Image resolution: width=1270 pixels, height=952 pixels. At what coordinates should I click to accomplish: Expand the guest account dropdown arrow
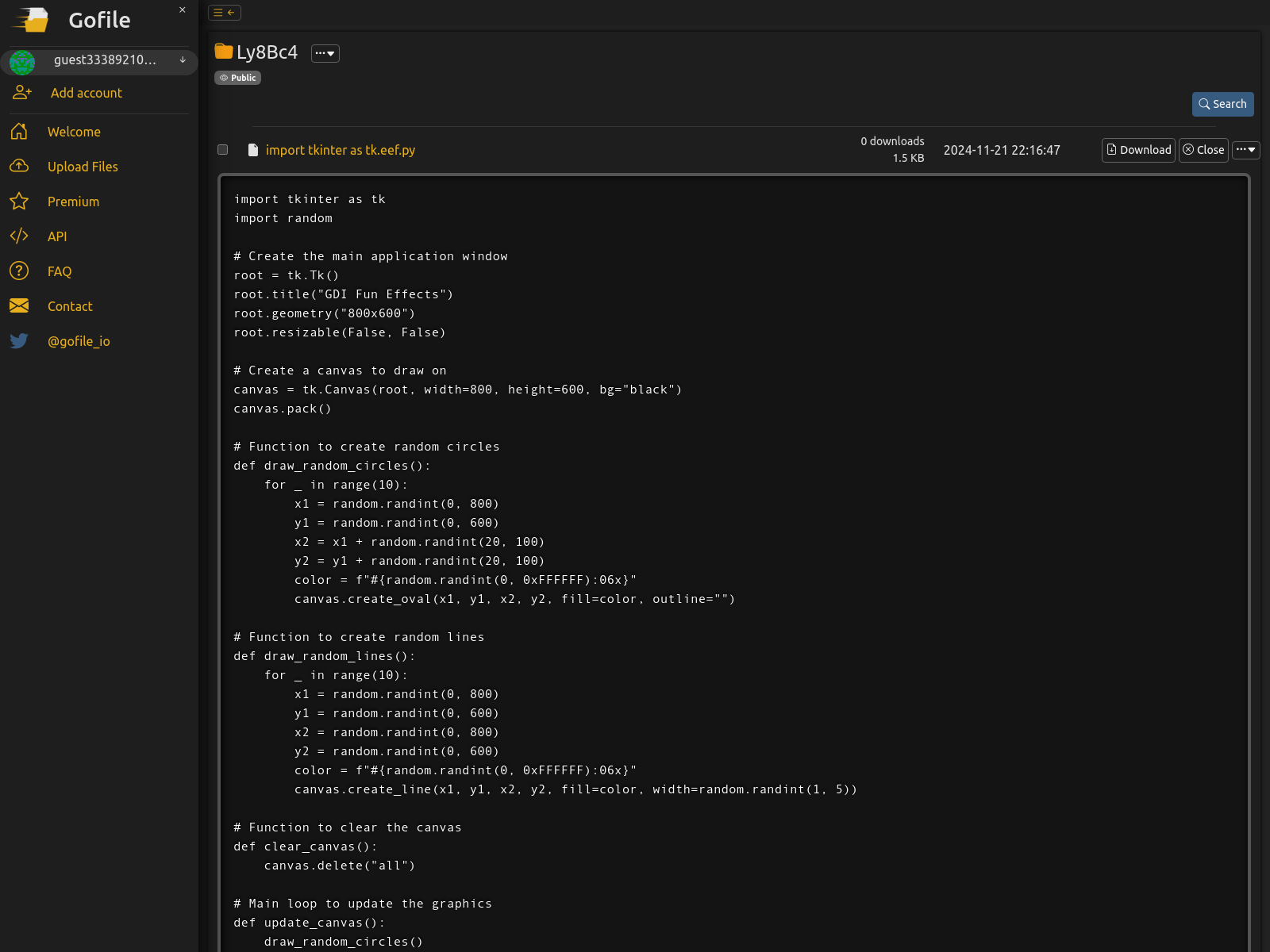point(183,59)
